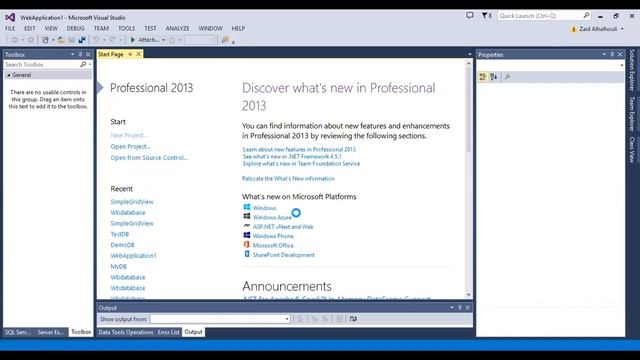Viewport: 640px width, 360px height.
Task: Collapse the General group in Toolbox
Action: click(x=8, y=75)
